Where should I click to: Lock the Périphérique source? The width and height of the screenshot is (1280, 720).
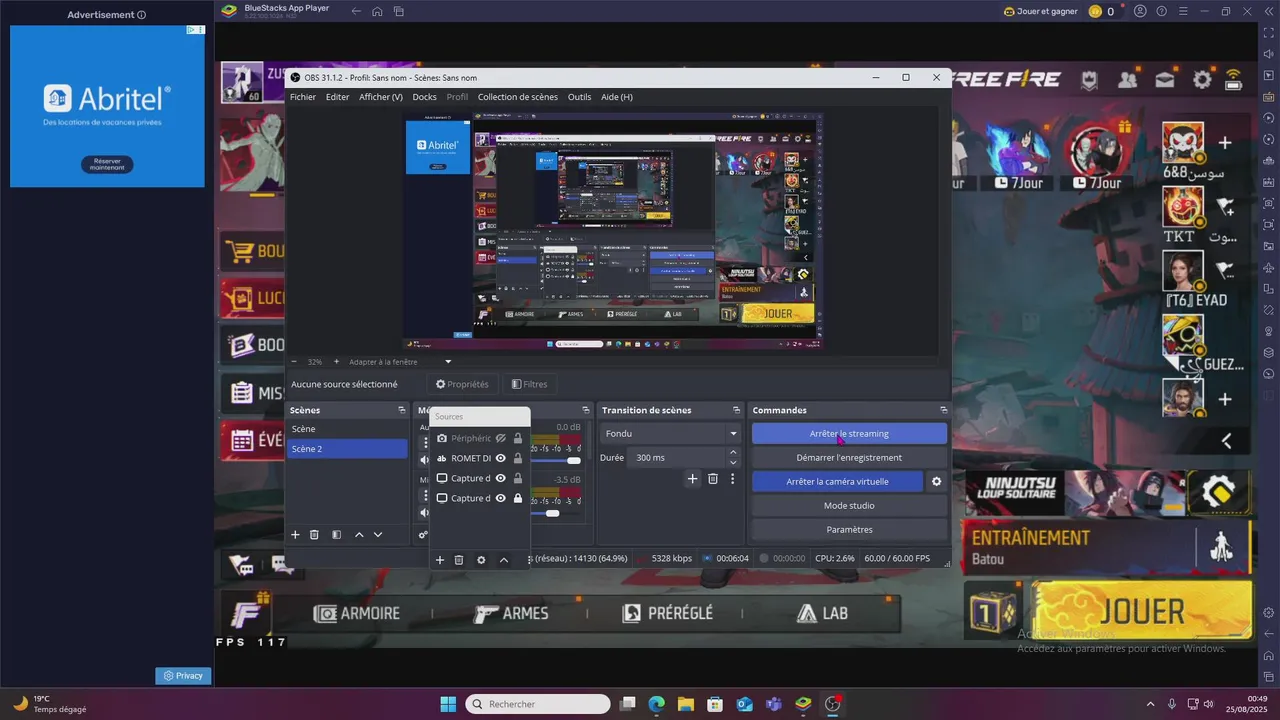(518, 438)
